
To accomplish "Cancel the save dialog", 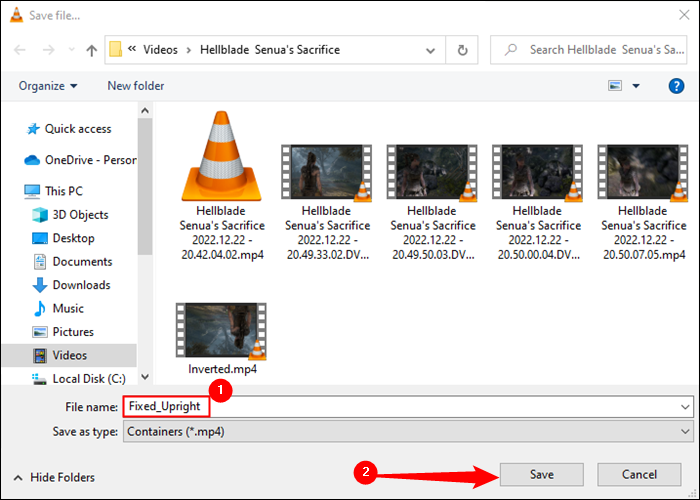I will click(x=639, y=474).
